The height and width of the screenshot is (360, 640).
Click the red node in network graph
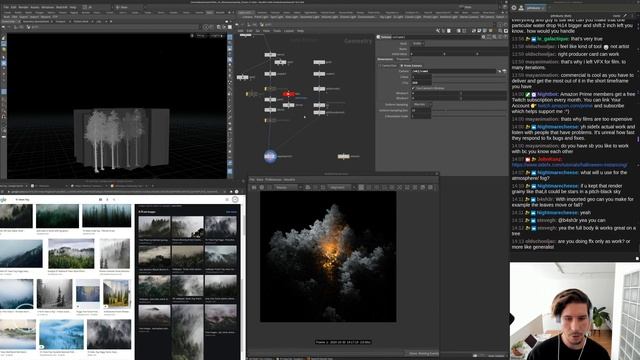pyautogui.click(x=289, y=94)
